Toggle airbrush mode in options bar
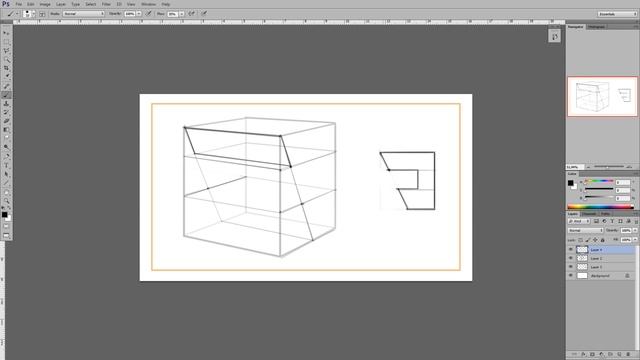The image size is (640, 360). 191,13
